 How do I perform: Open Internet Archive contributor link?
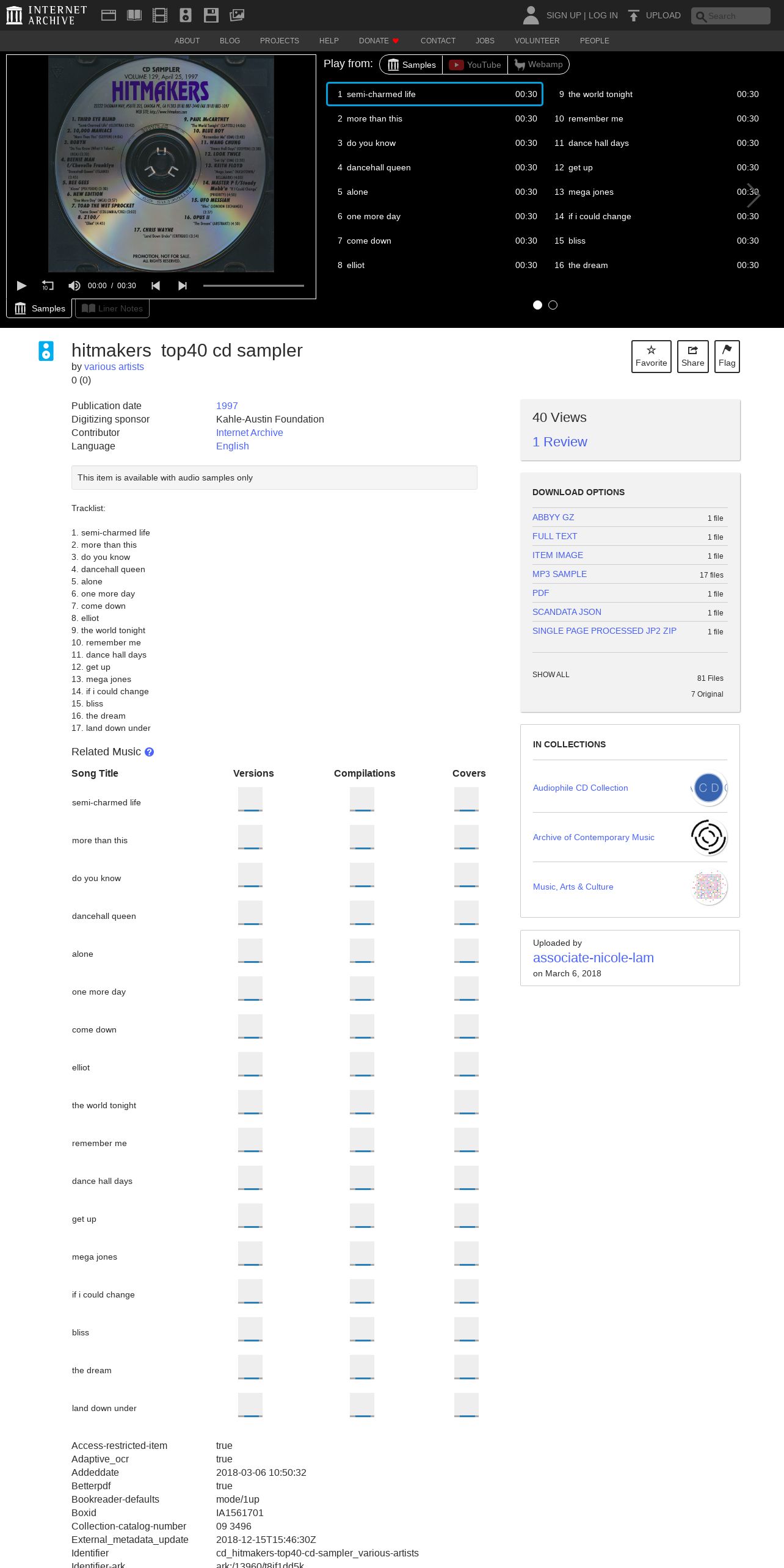[250, 433]
